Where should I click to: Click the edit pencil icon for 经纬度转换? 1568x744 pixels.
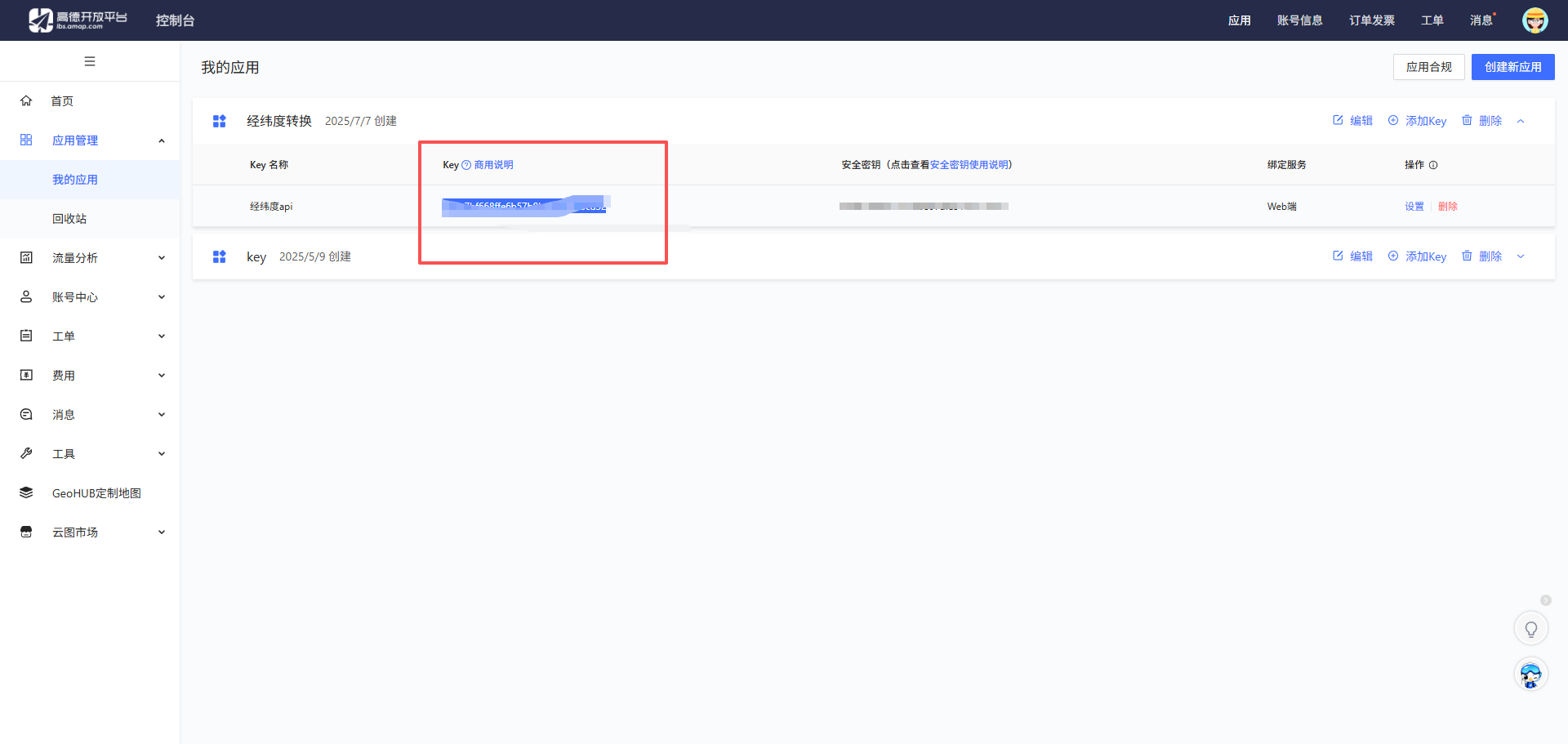(1338, 120)
